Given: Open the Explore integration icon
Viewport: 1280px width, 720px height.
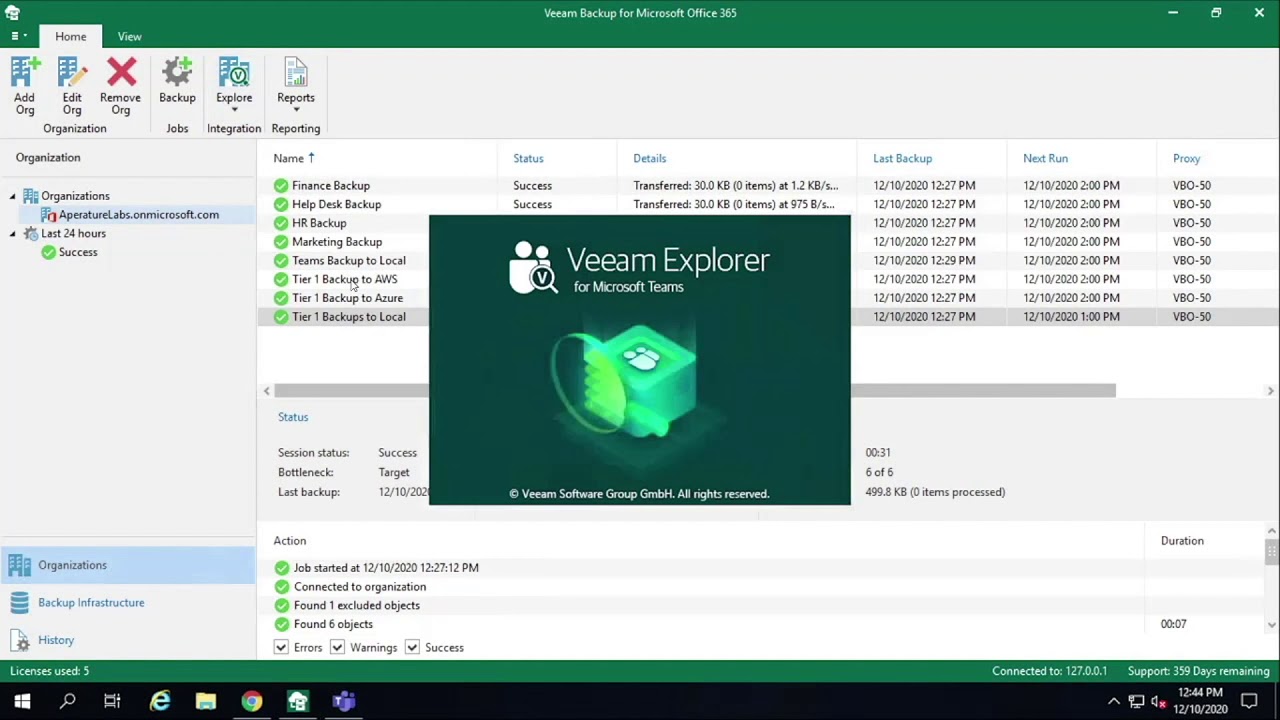Looking at the screenshot, I should [x=234, y=74].
